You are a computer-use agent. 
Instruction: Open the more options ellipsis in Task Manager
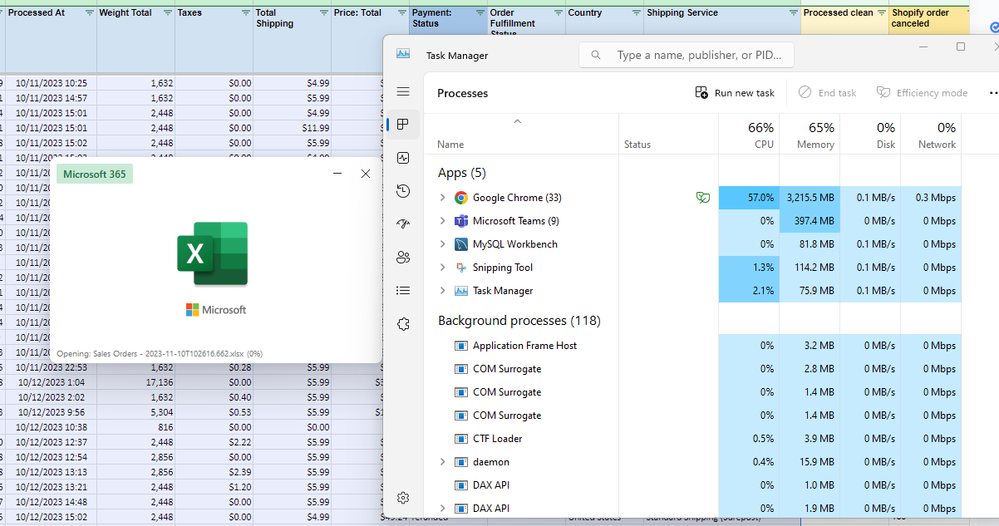click(x=993, y=93)
